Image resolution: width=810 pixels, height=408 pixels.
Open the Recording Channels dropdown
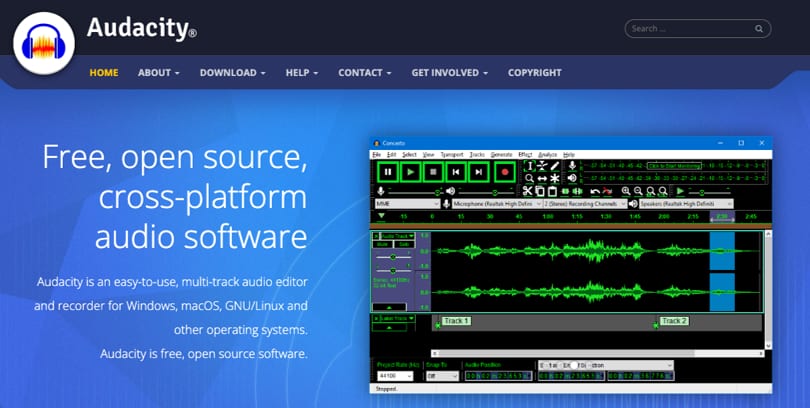tap(585, 204)
